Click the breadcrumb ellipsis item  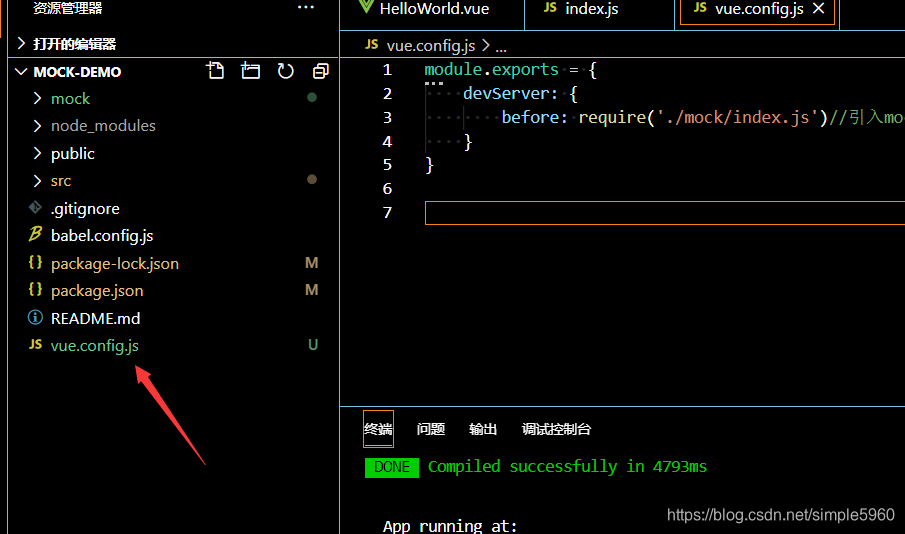click(x=501, y=47)
